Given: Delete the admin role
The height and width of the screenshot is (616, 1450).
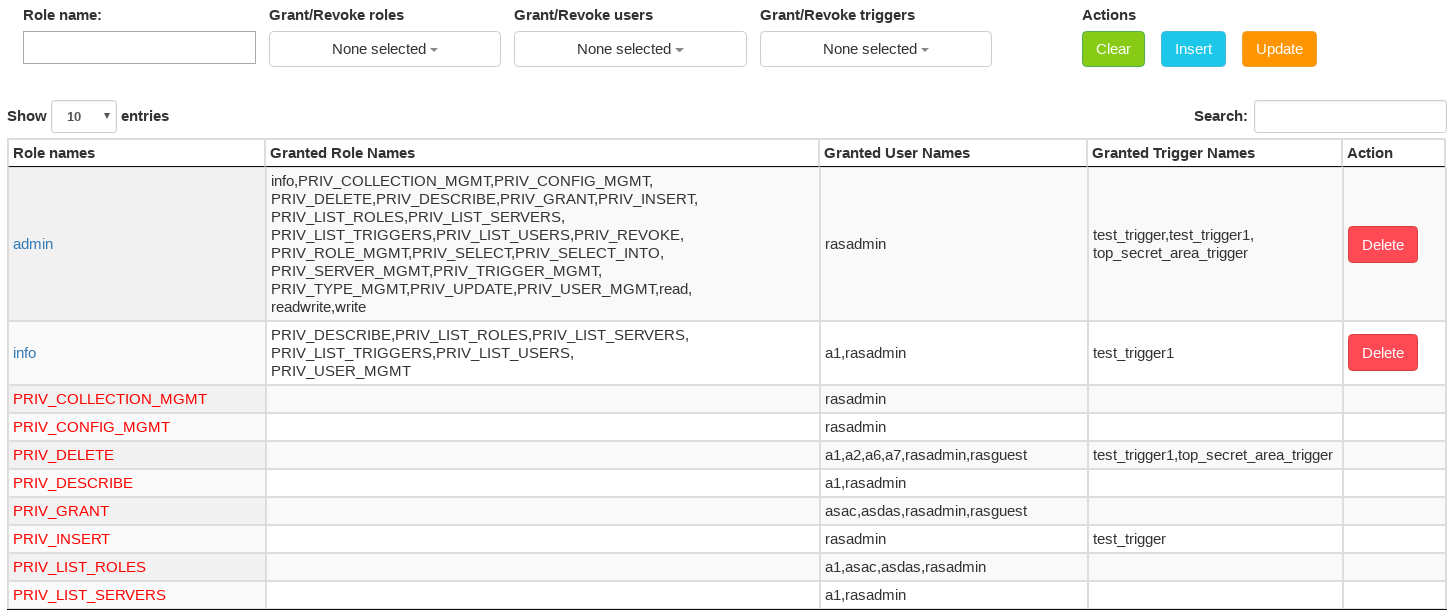Looking at the screenshot, I should click(x=1382, y=244).
